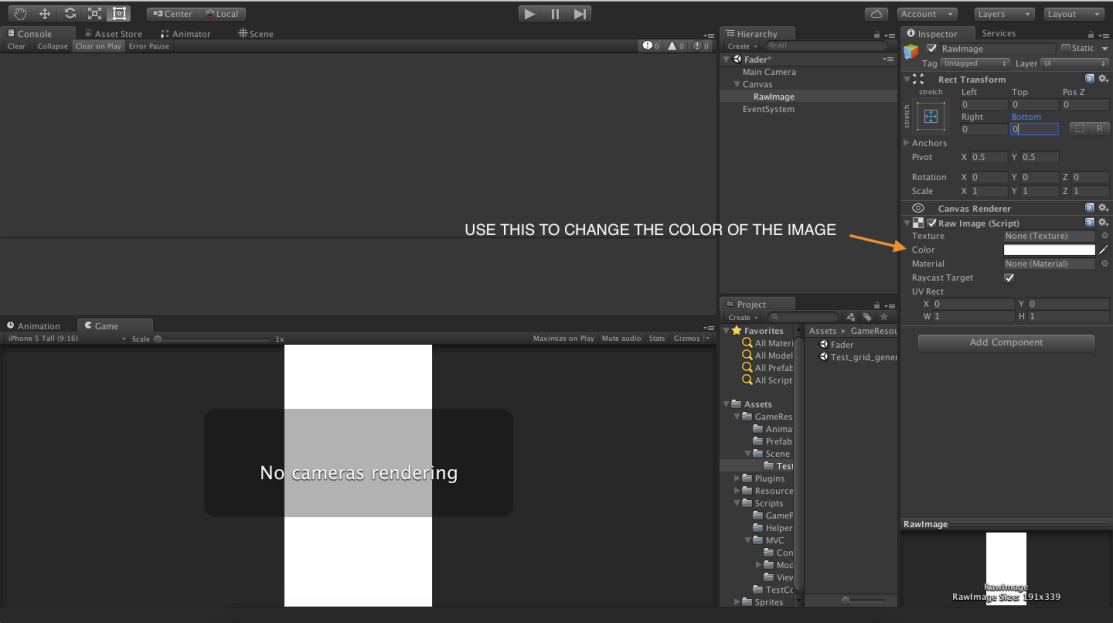Pick material with object selector circle
Screen dimensions: 1113x623
click(x=1104, y=263)
